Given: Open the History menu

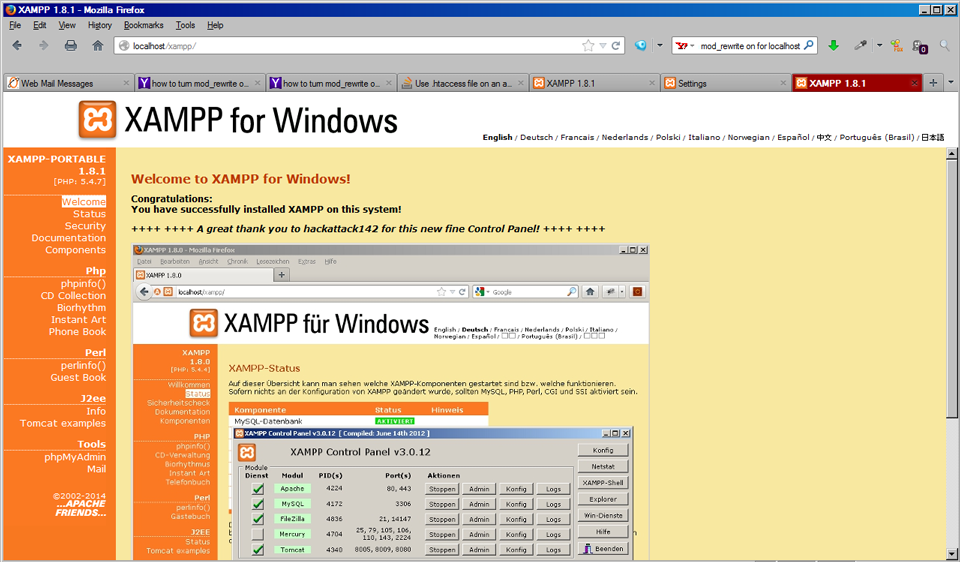Looking at the screenshot, I should pos(100,25).
